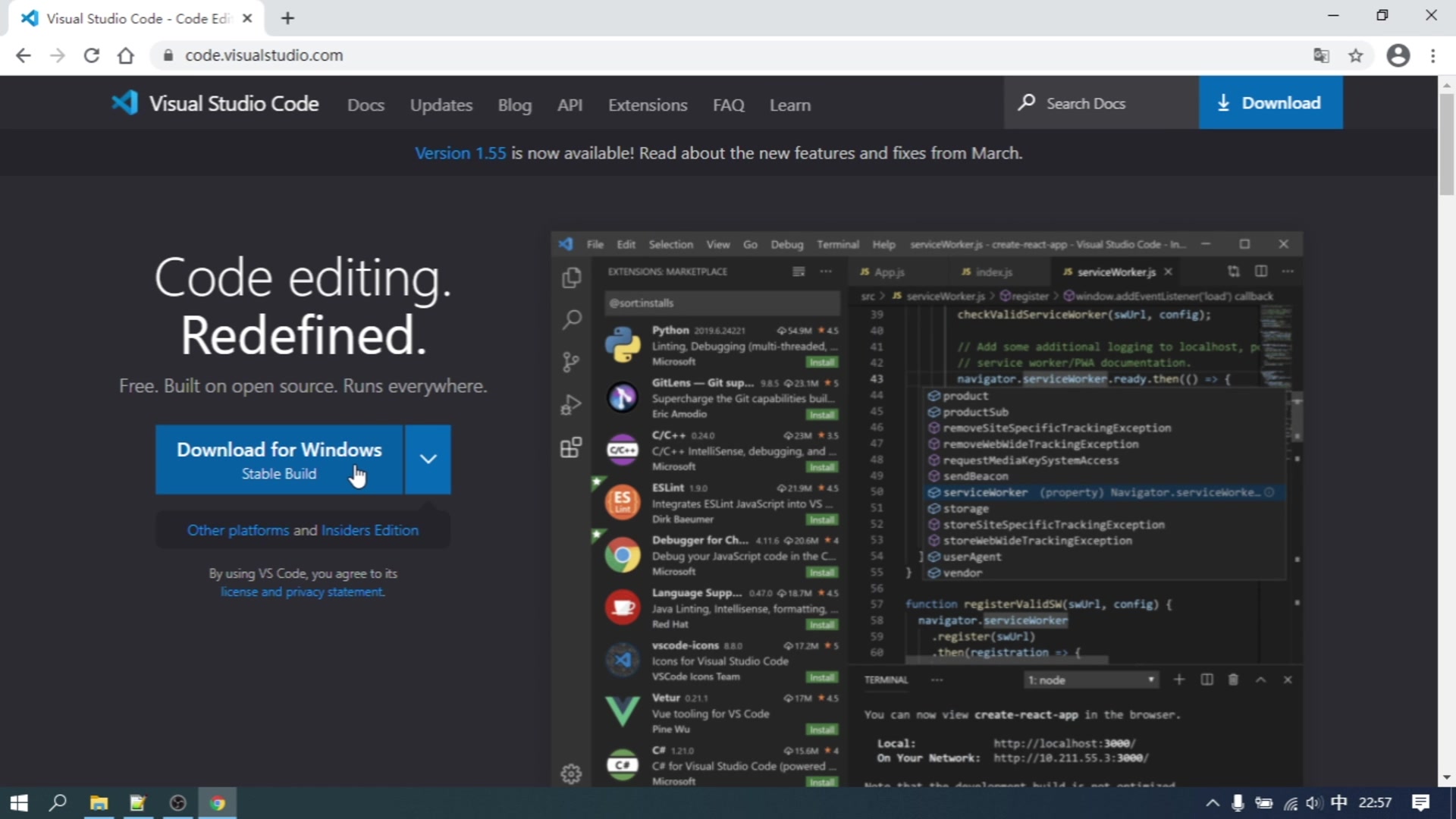The width and height of the screenshot is (1456, 819).
Task: Bookmark this page with the star icon
Action: point(1356,55)
